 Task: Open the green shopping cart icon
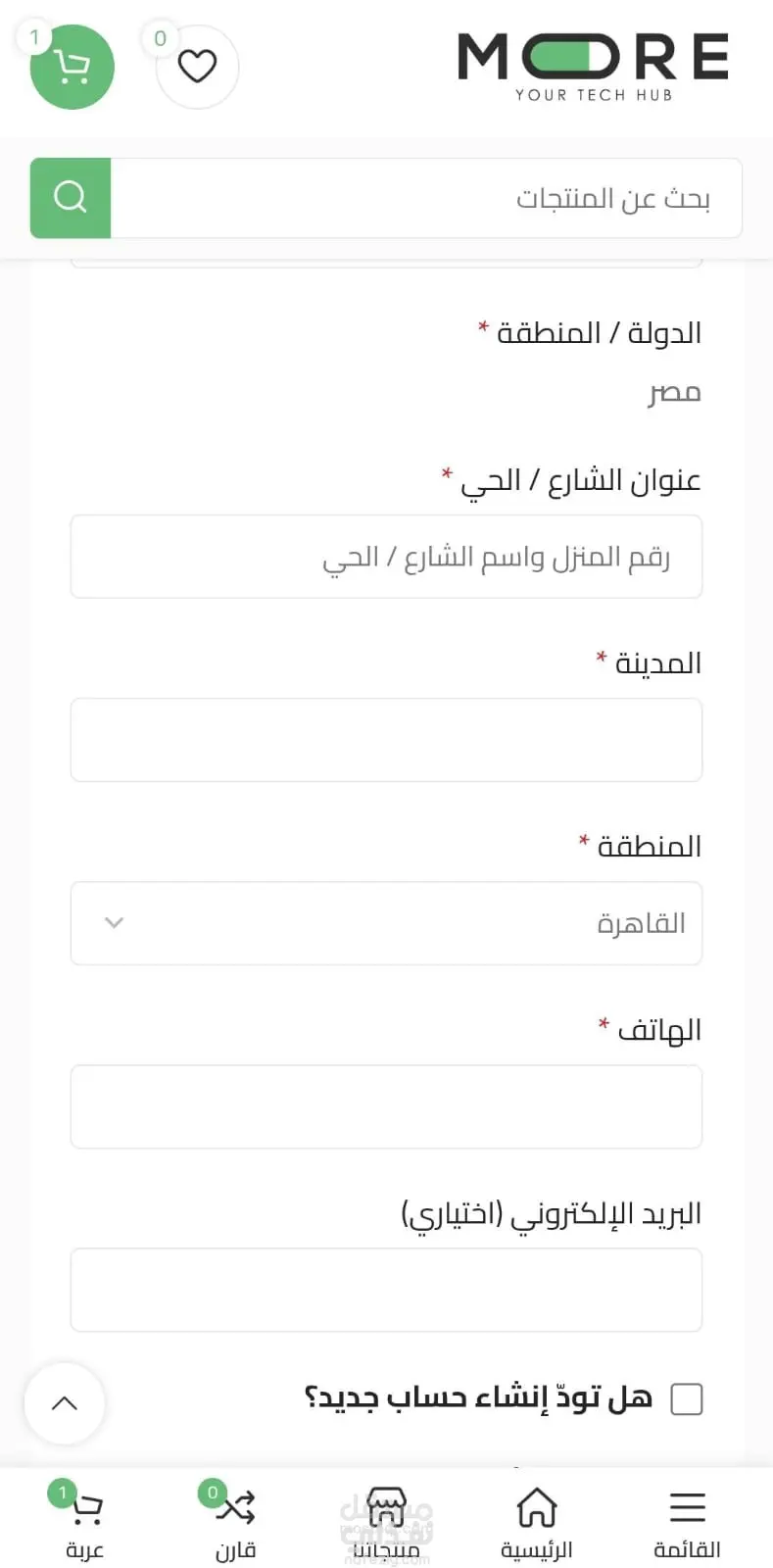(72, 67)
